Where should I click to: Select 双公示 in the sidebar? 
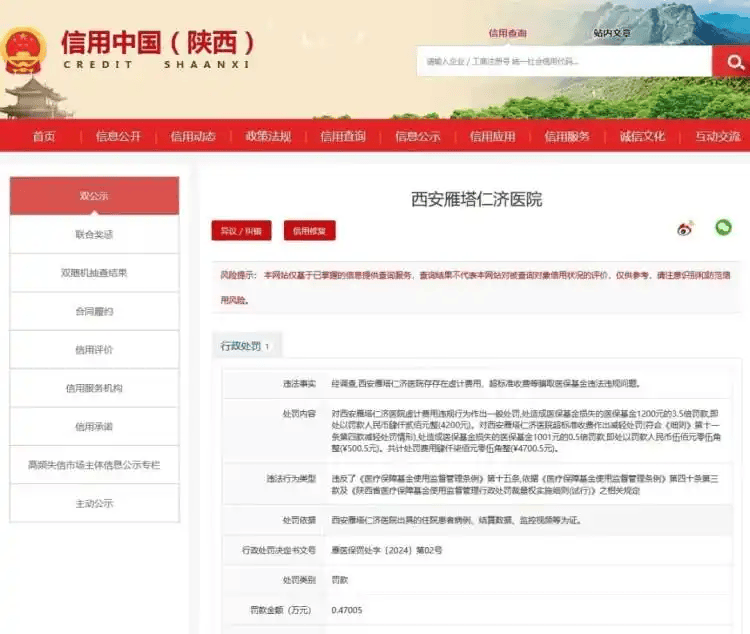(x=94, y=196)
